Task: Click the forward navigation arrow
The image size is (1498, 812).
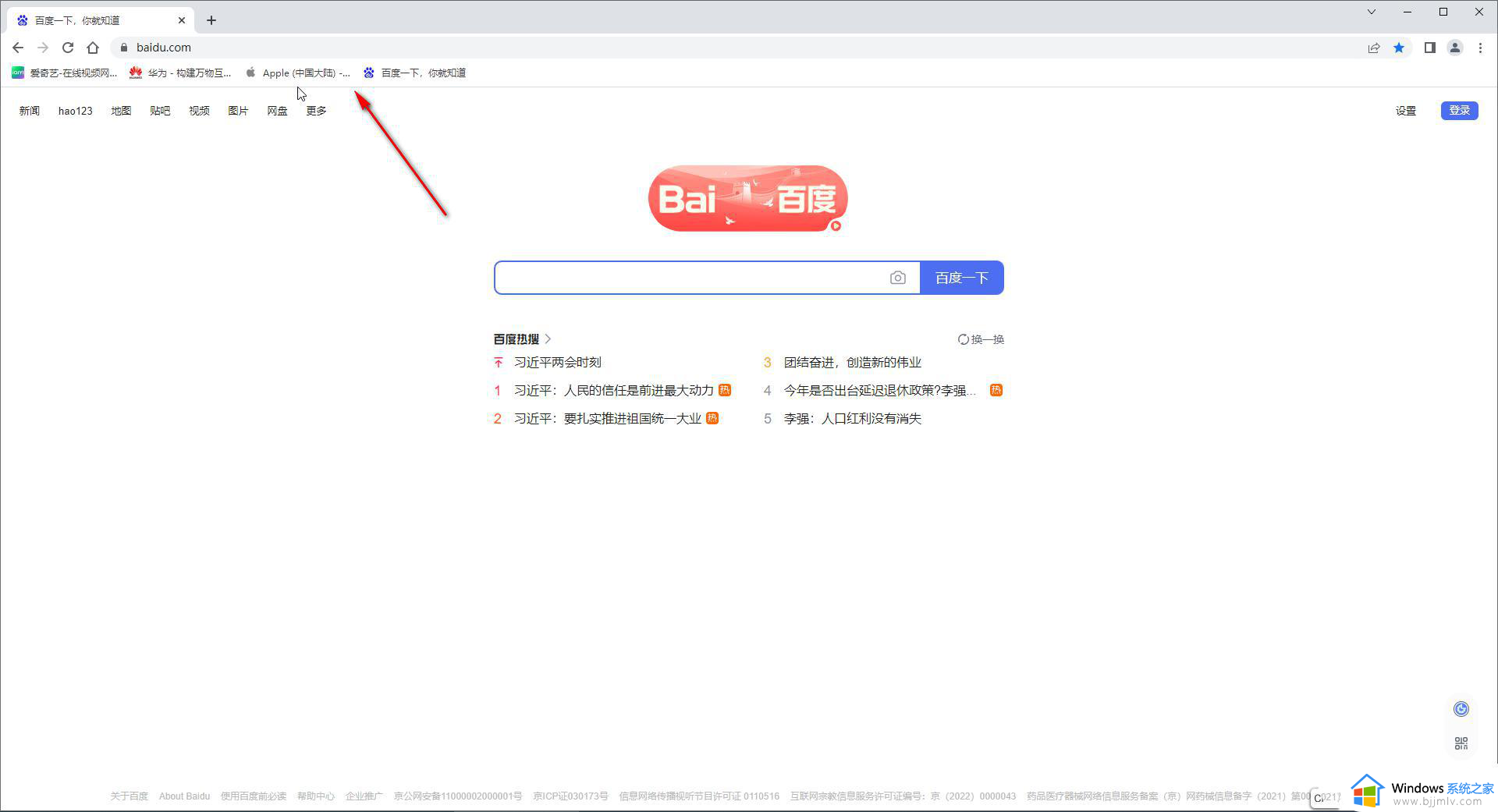Action: click(43, 48)
